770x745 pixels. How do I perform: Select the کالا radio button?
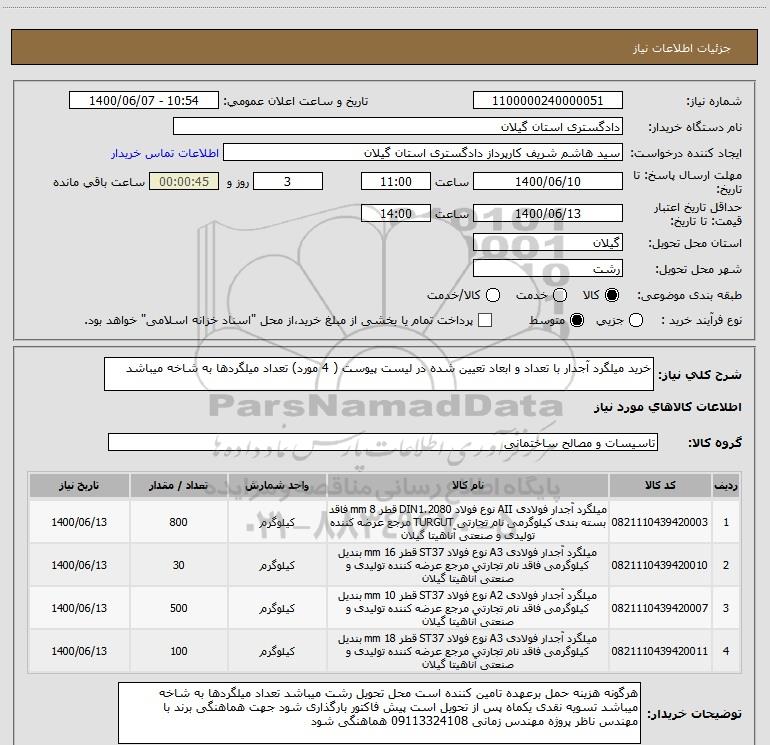point(612,295)
